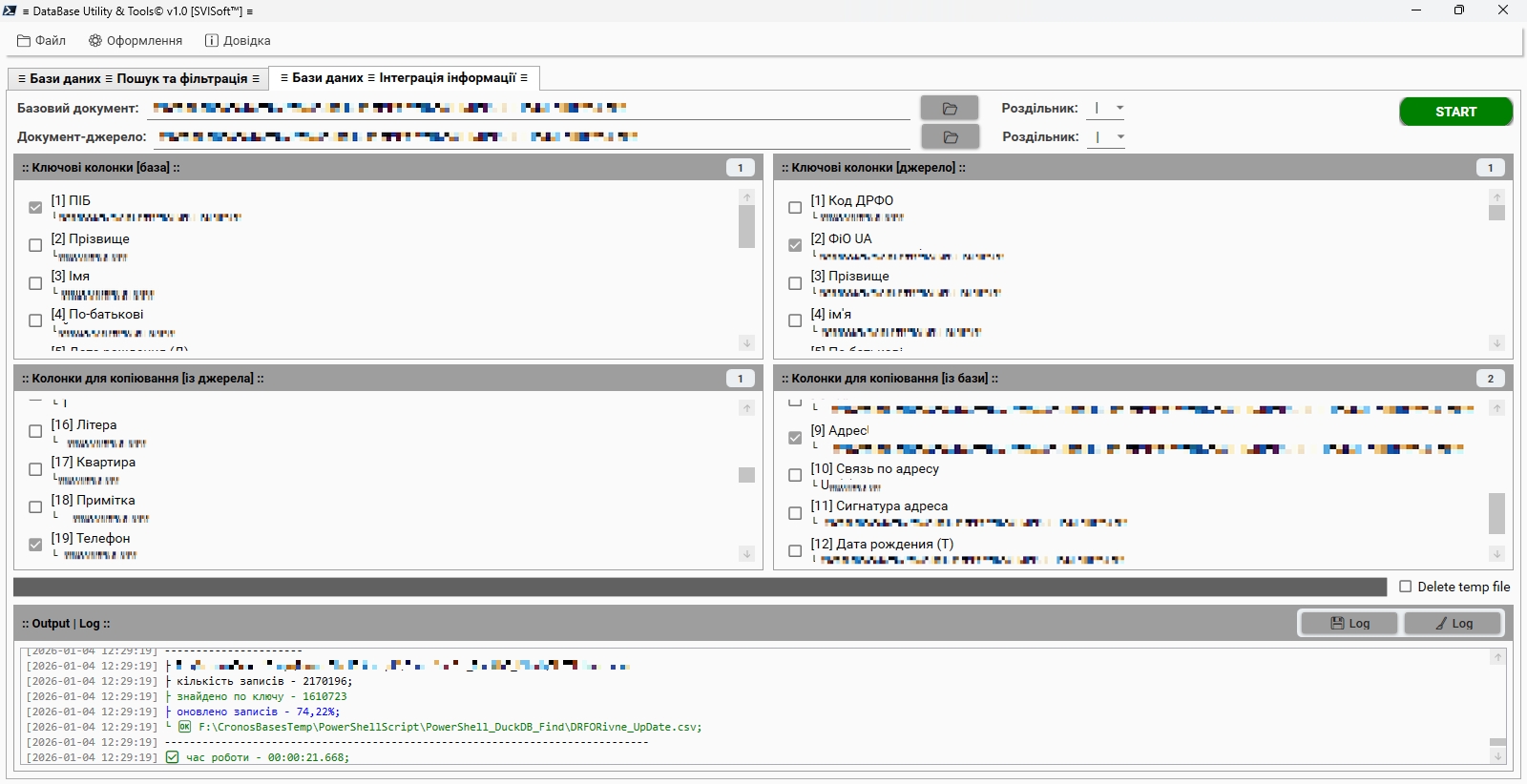Switch to the Пошук та фільтрація tab
The height and width of the screenshot is (784, 1527).
pos(138,79)
